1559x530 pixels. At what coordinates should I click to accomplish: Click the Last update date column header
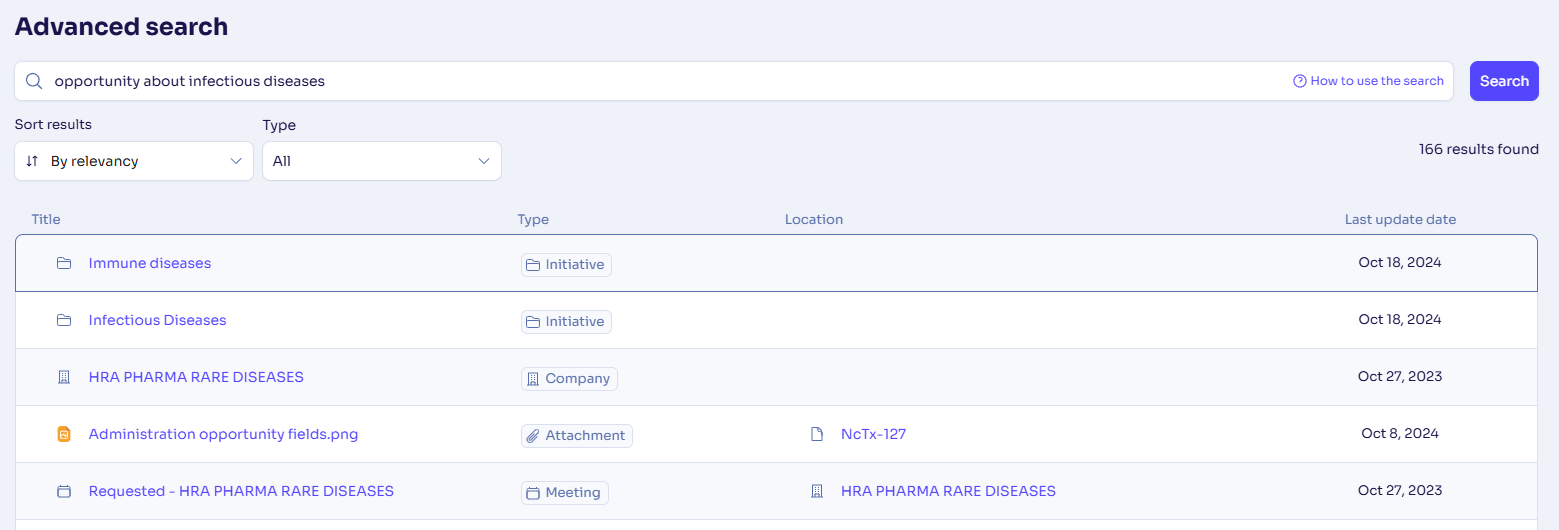point(1400,220)
